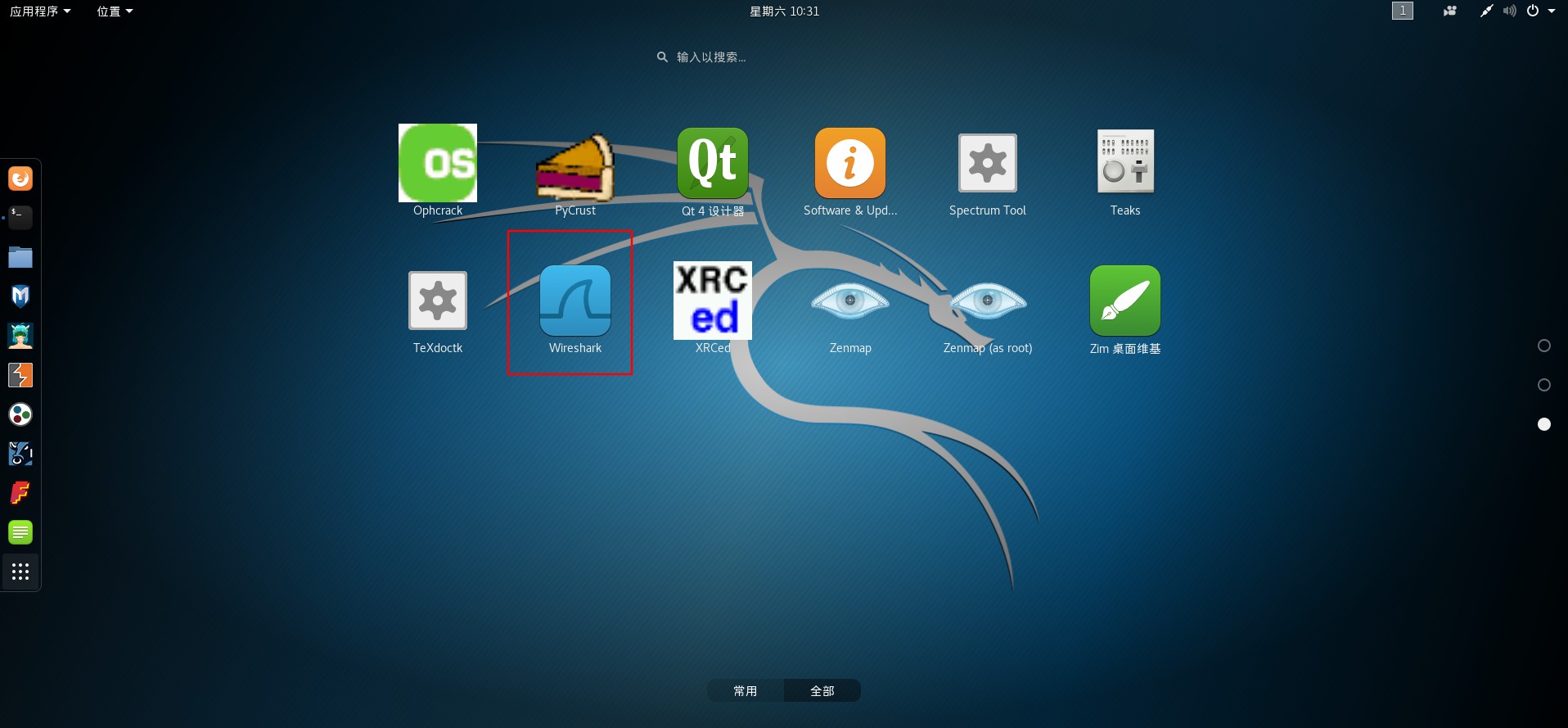Open Files folder in dock
The image size is (1568, 728).
[20, 257]
